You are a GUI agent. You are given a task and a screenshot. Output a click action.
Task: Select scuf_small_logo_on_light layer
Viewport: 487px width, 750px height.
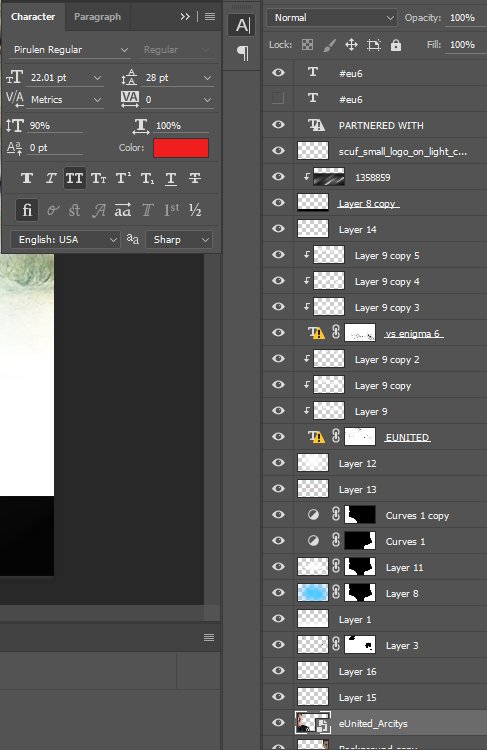tap(375, 151)
